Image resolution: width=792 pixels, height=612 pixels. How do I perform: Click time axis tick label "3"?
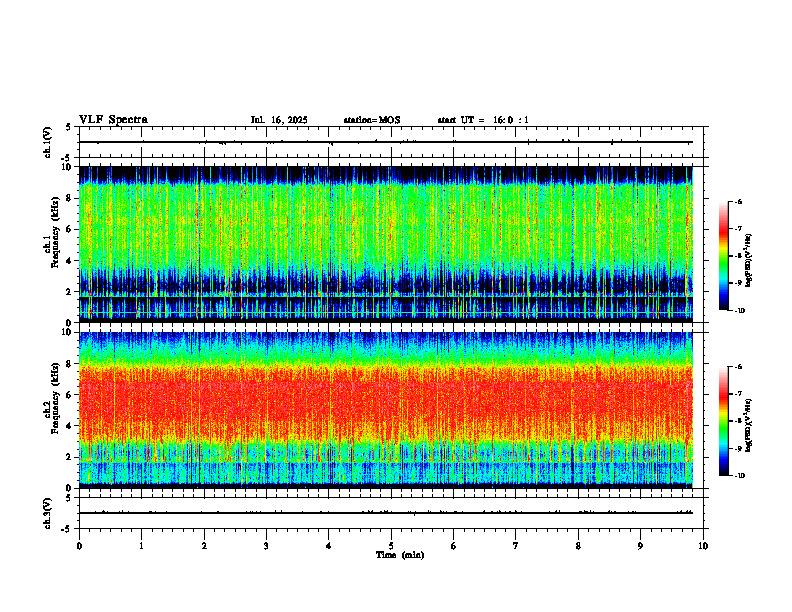(x=266, y=546)
